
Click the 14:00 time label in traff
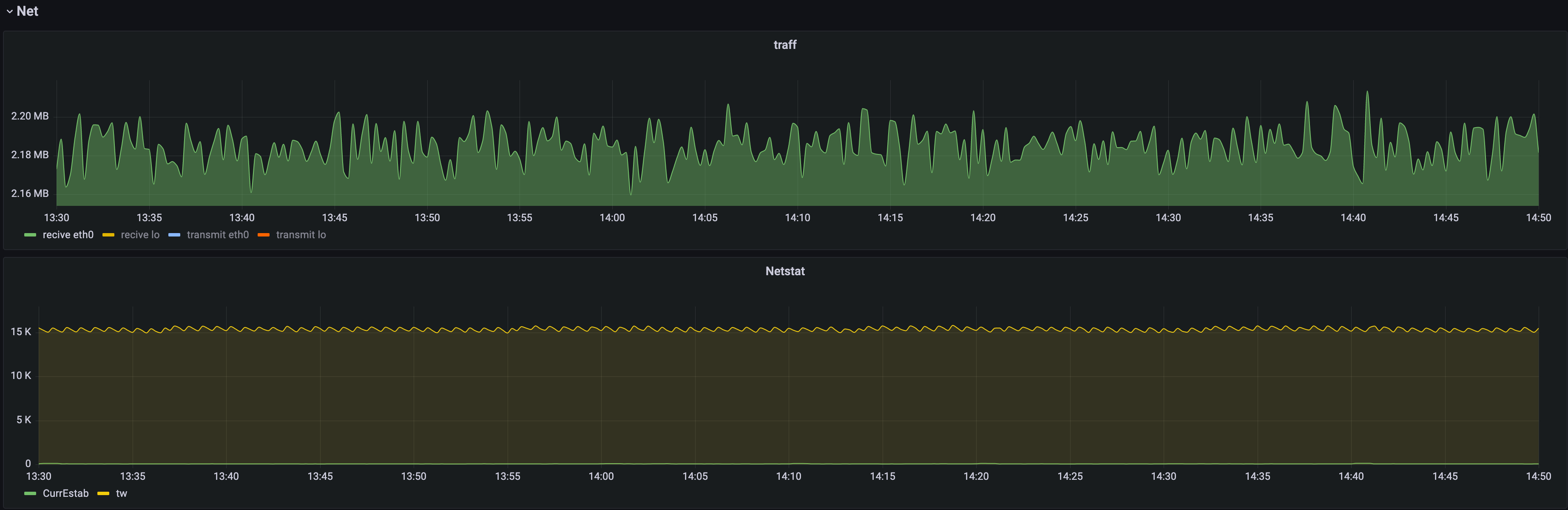click(x=612, y=217)
